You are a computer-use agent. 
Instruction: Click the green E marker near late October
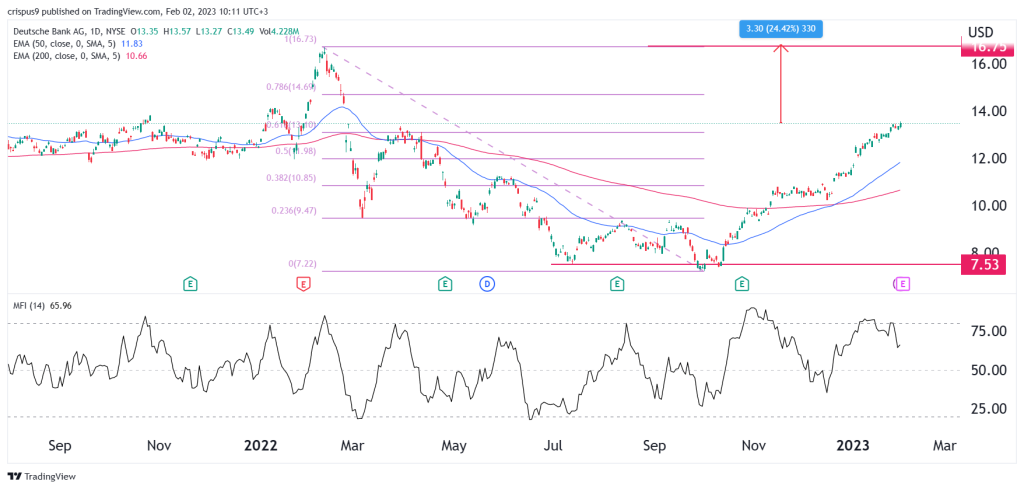pos(742,283)
